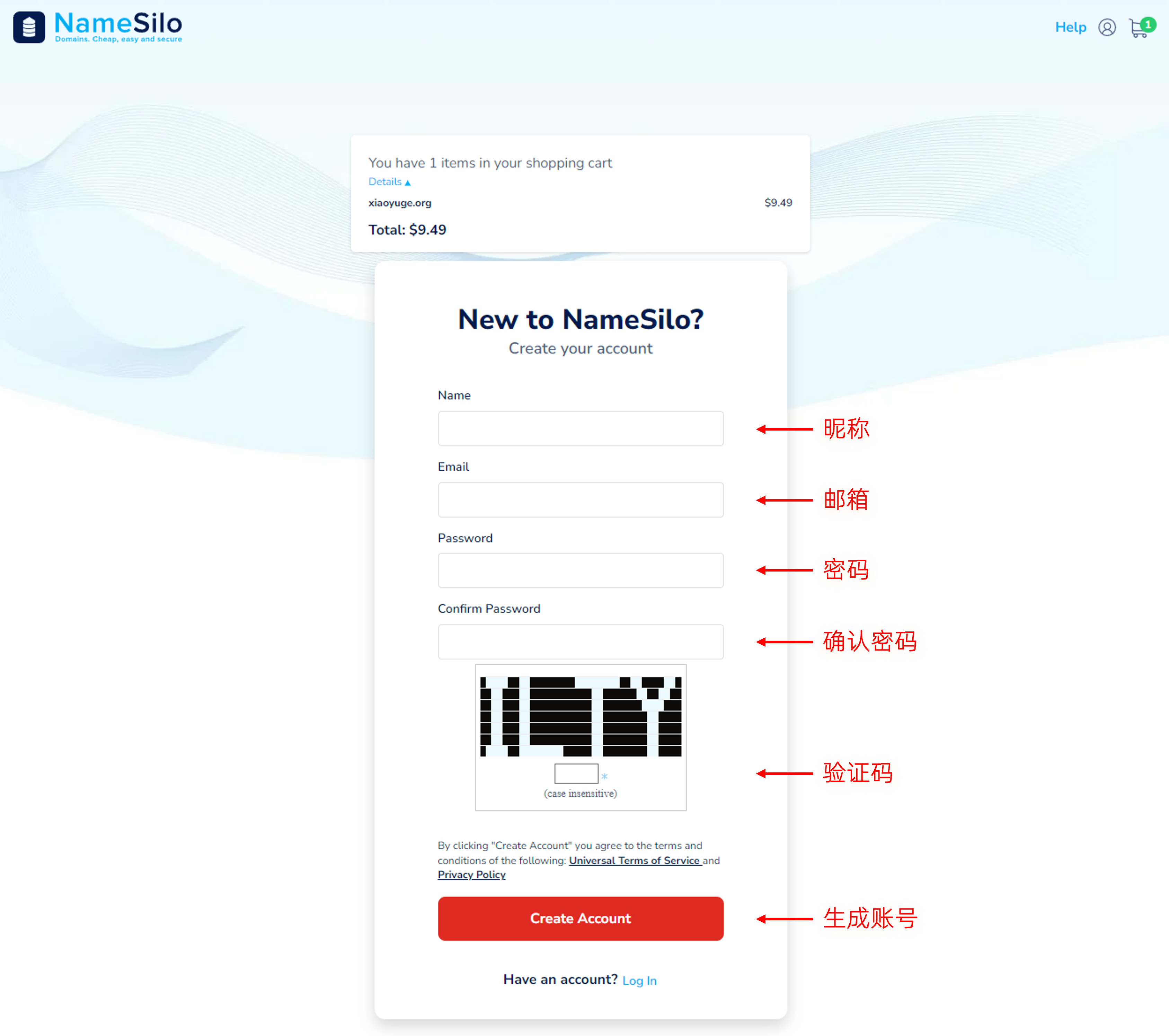Click the Email input field
Image resolution: width=1169 pixels, height=1036 pixels.
(x=580, y=499)
